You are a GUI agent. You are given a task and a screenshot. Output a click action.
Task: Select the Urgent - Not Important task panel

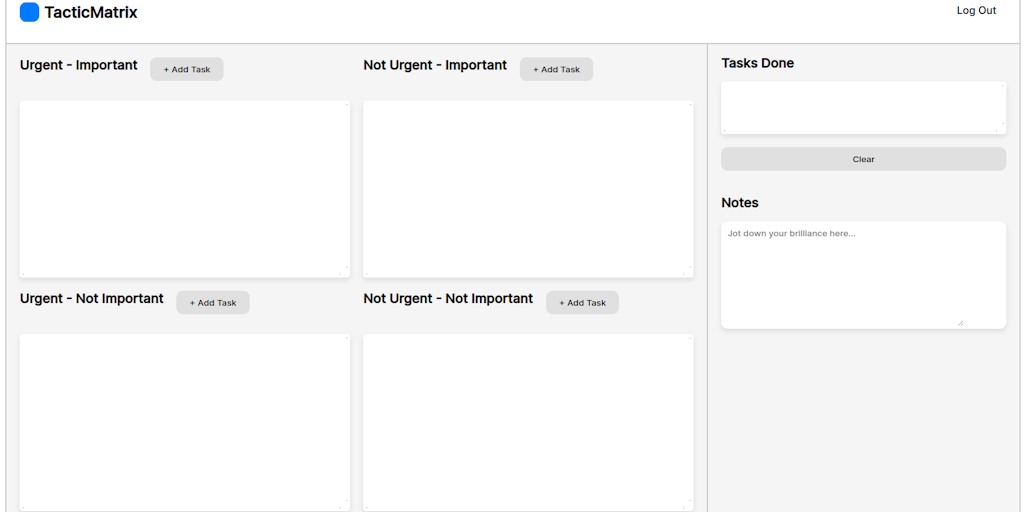pos(185,421)
